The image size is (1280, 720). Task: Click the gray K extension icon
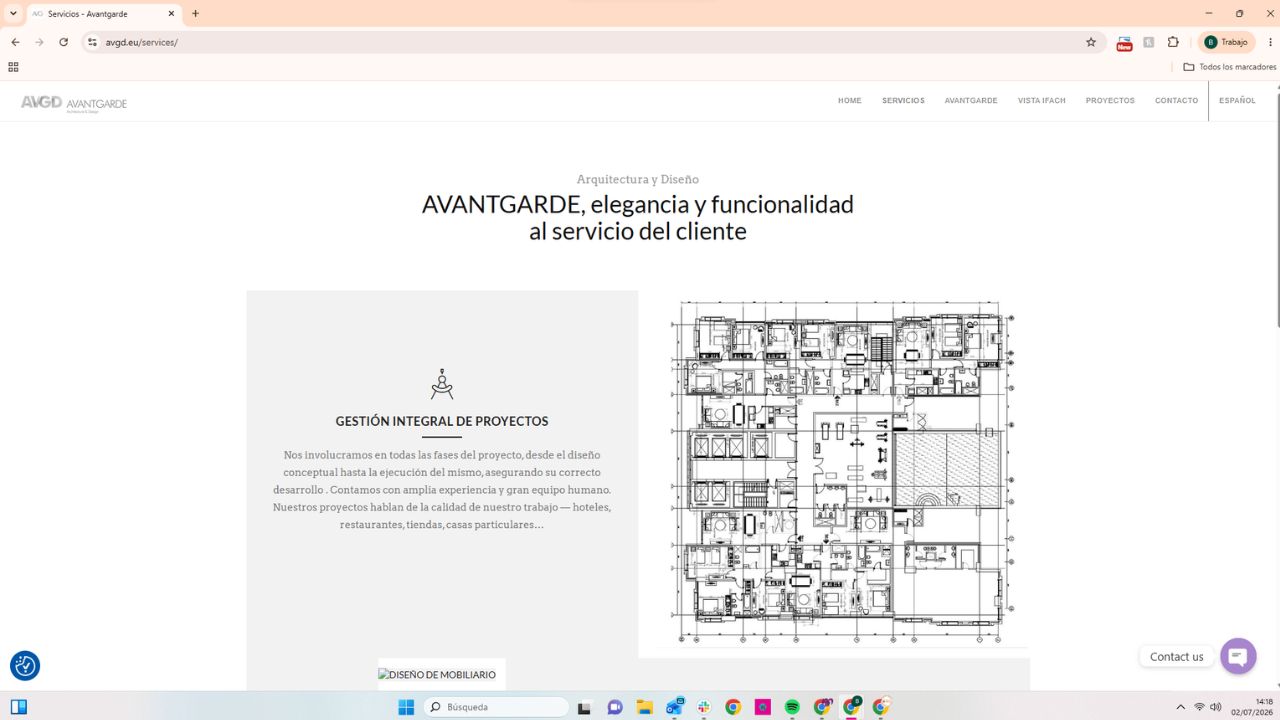pos(1149,42)
